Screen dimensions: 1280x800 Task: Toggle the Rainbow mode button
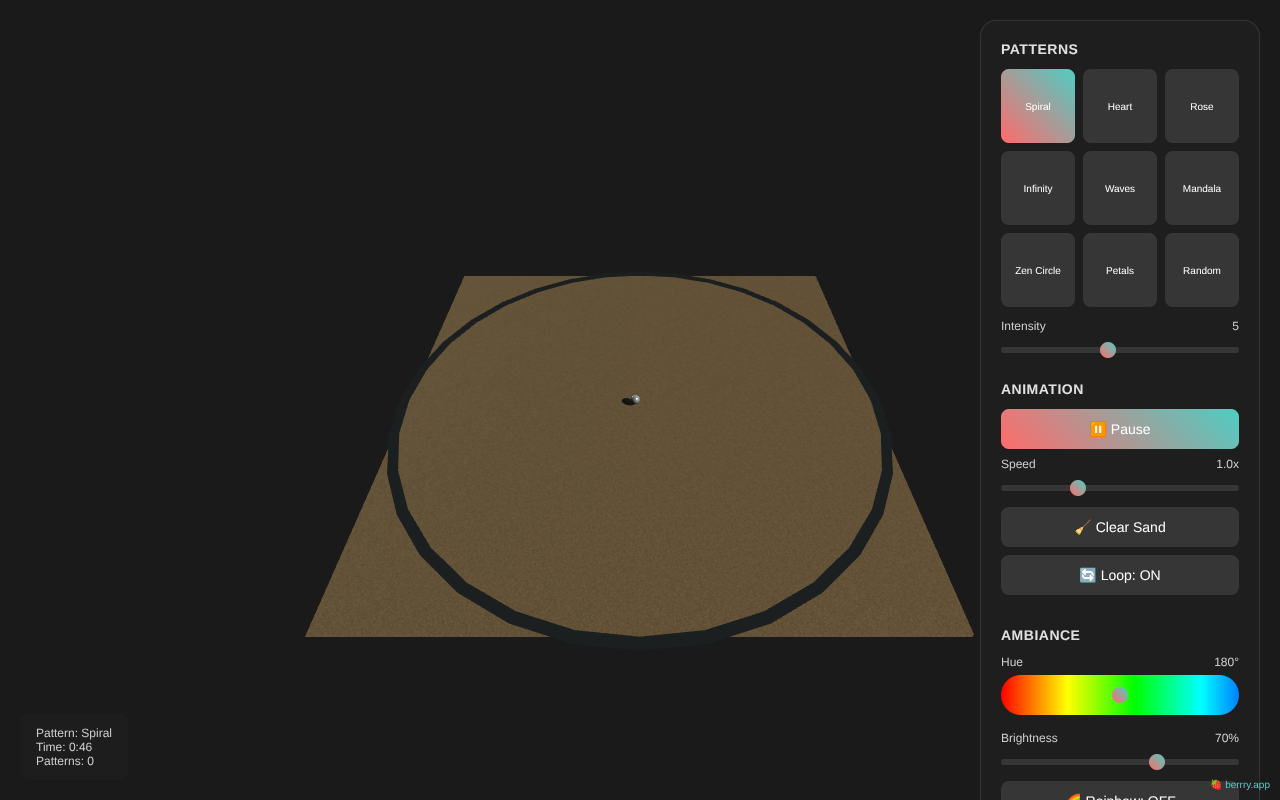coord(1120,792)
